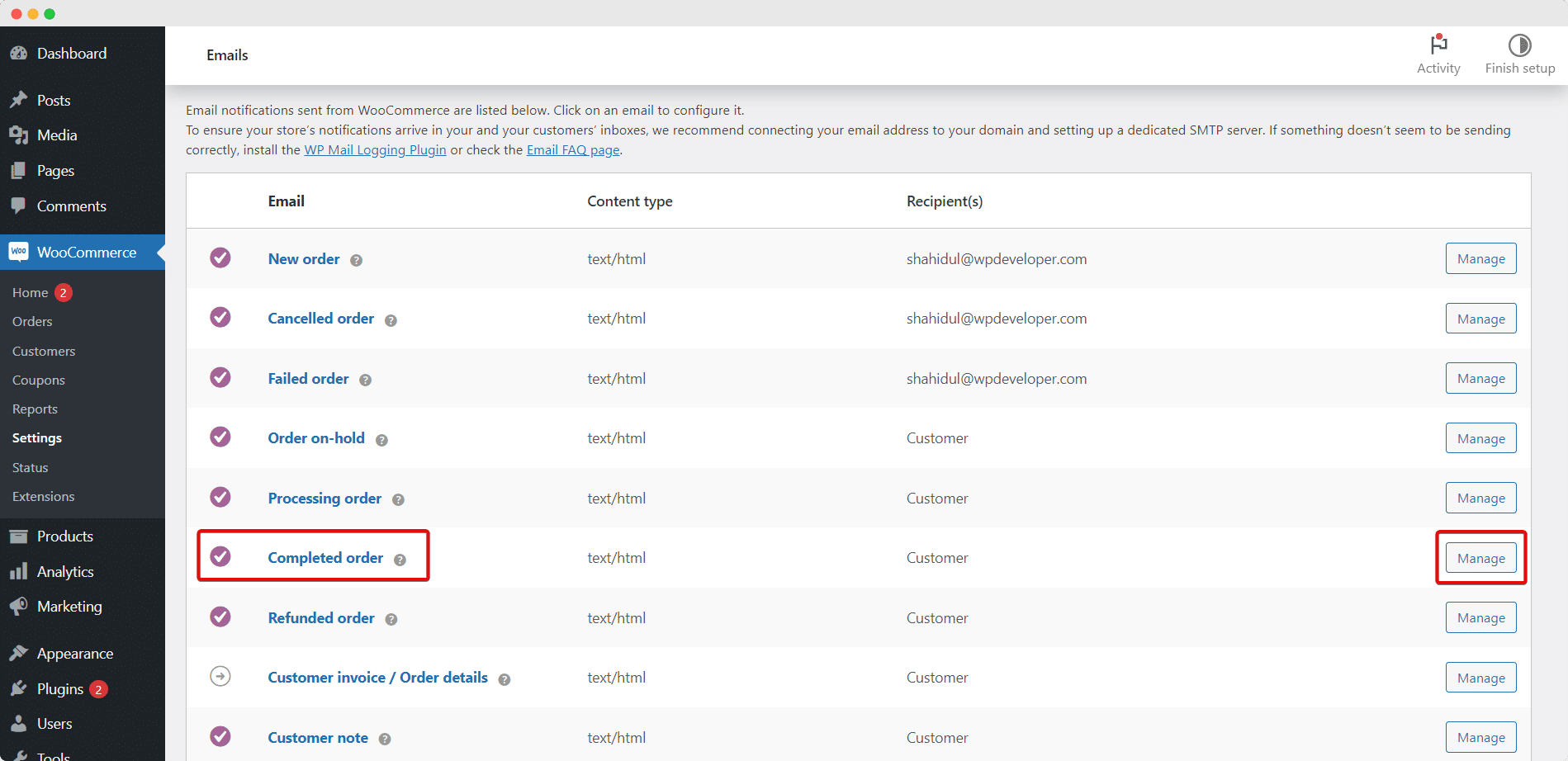1568x761 pixels.
Task: Click the Plugins plug icon
Action: pyautogui.click(x=18, y=689)
